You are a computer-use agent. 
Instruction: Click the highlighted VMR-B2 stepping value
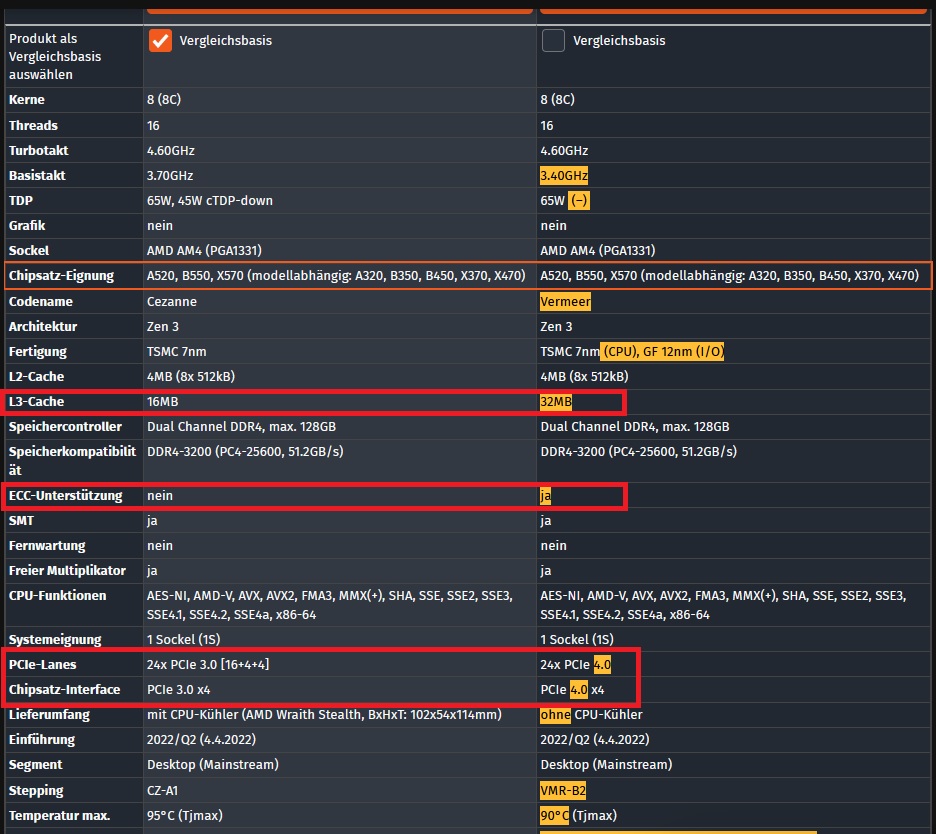563,790
